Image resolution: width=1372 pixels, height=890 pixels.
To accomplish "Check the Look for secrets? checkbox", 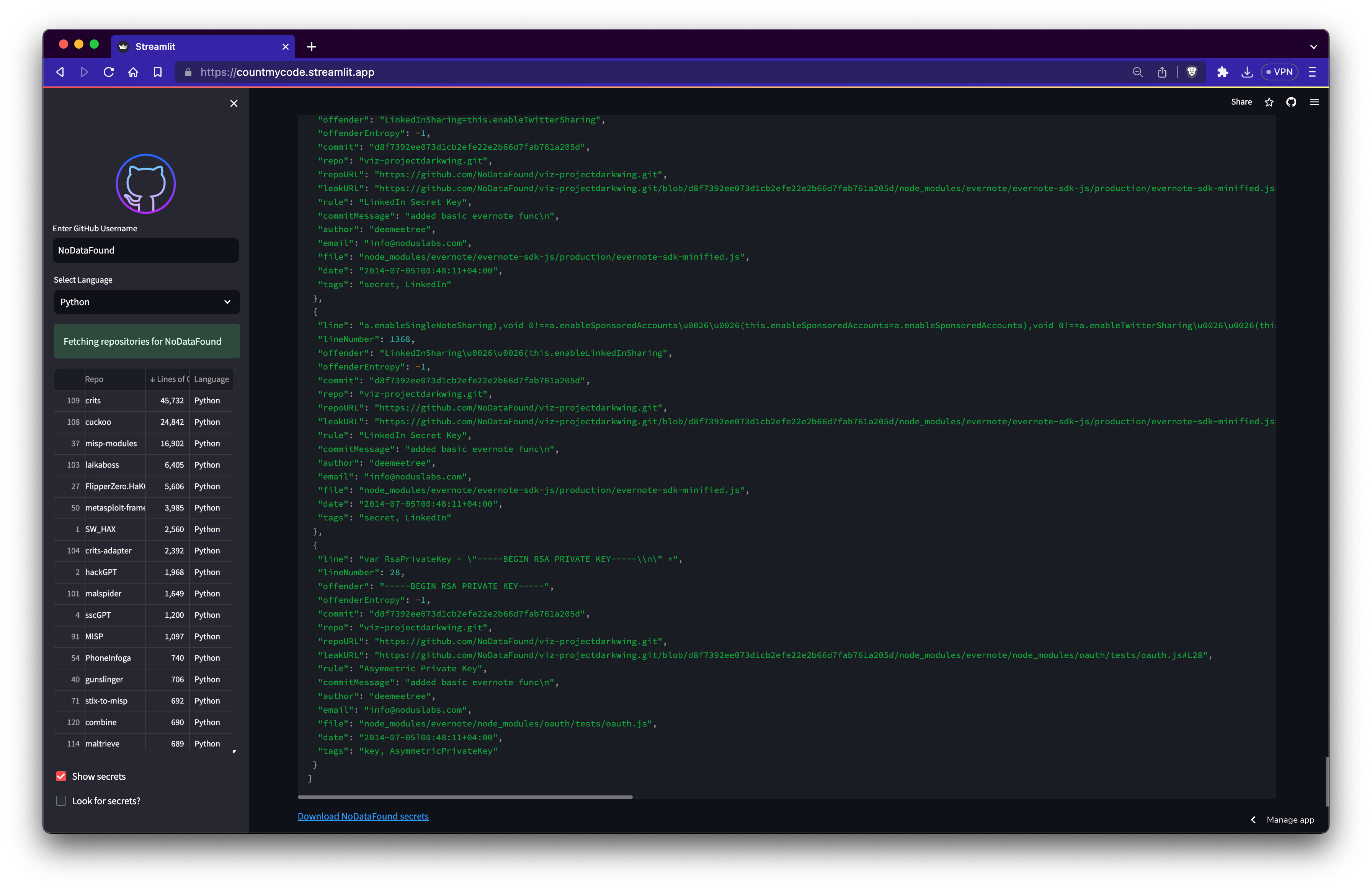I will pyautogui.click(x=61, y=801).
